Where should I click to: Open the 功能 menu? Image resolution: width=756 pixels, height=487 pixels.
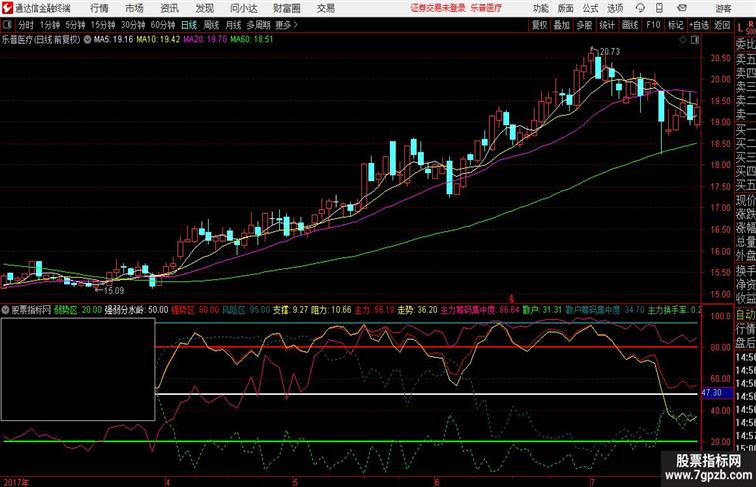[540, 8]
